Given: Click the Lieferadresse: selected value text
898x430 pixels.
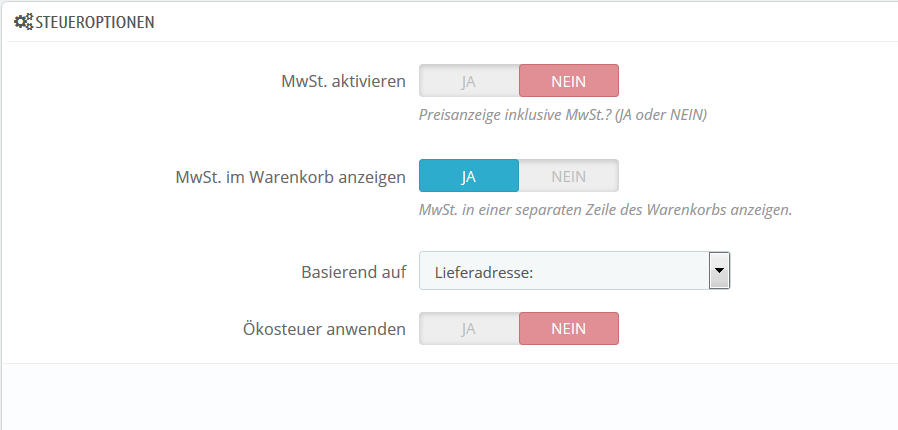Looking at the screenshot, I should 482,270.
